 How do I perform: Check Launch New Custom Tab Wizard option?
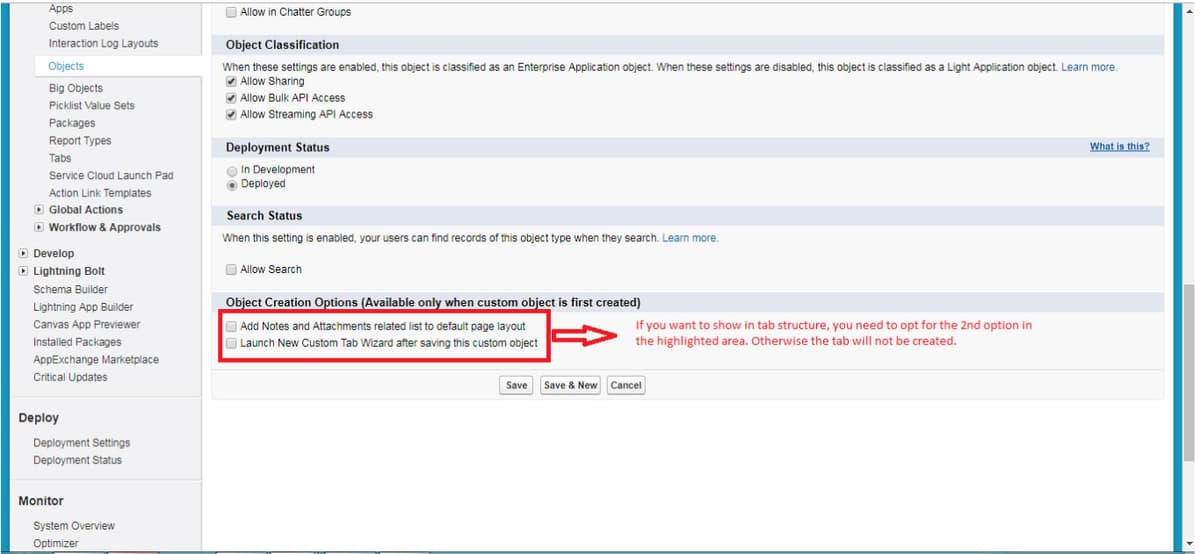coord(232,343)
